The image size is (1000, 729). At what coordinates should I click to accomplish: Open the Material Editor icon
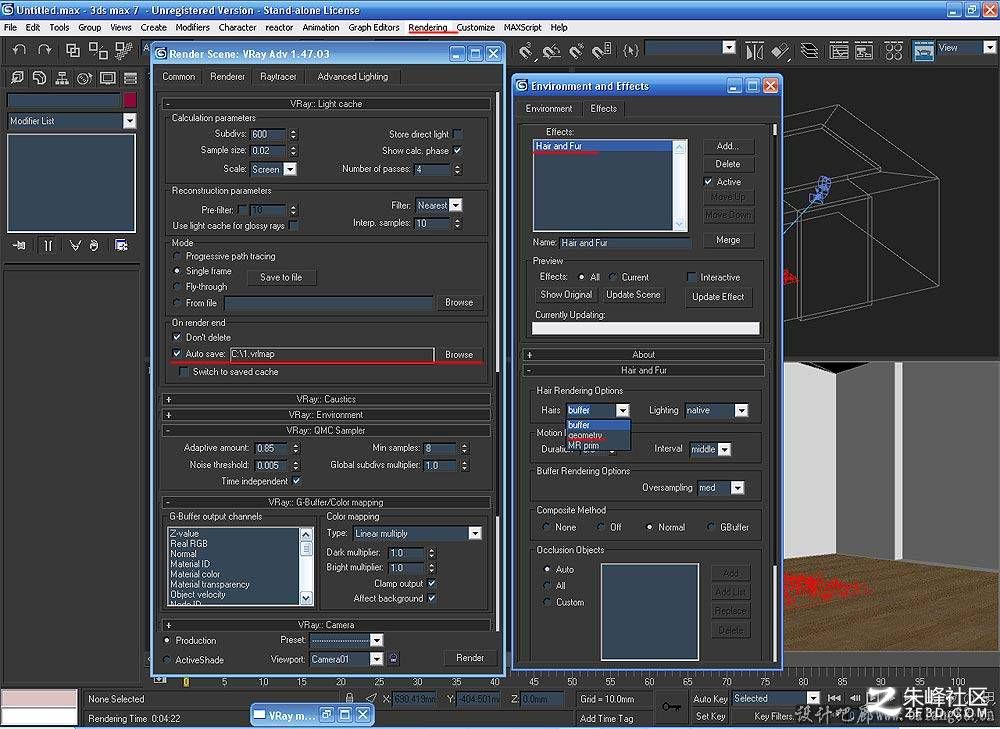[x=893, y=51]
